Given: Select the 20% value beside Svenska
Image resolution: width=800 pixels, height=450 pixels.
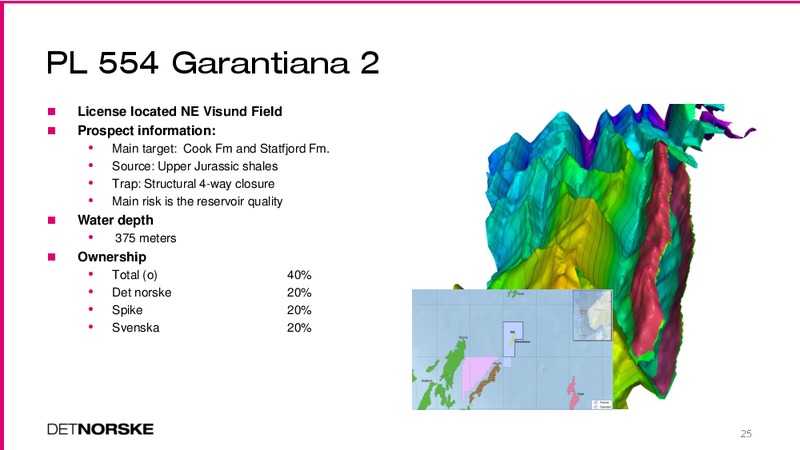Looking at the screenshot, I should [299, 328].
